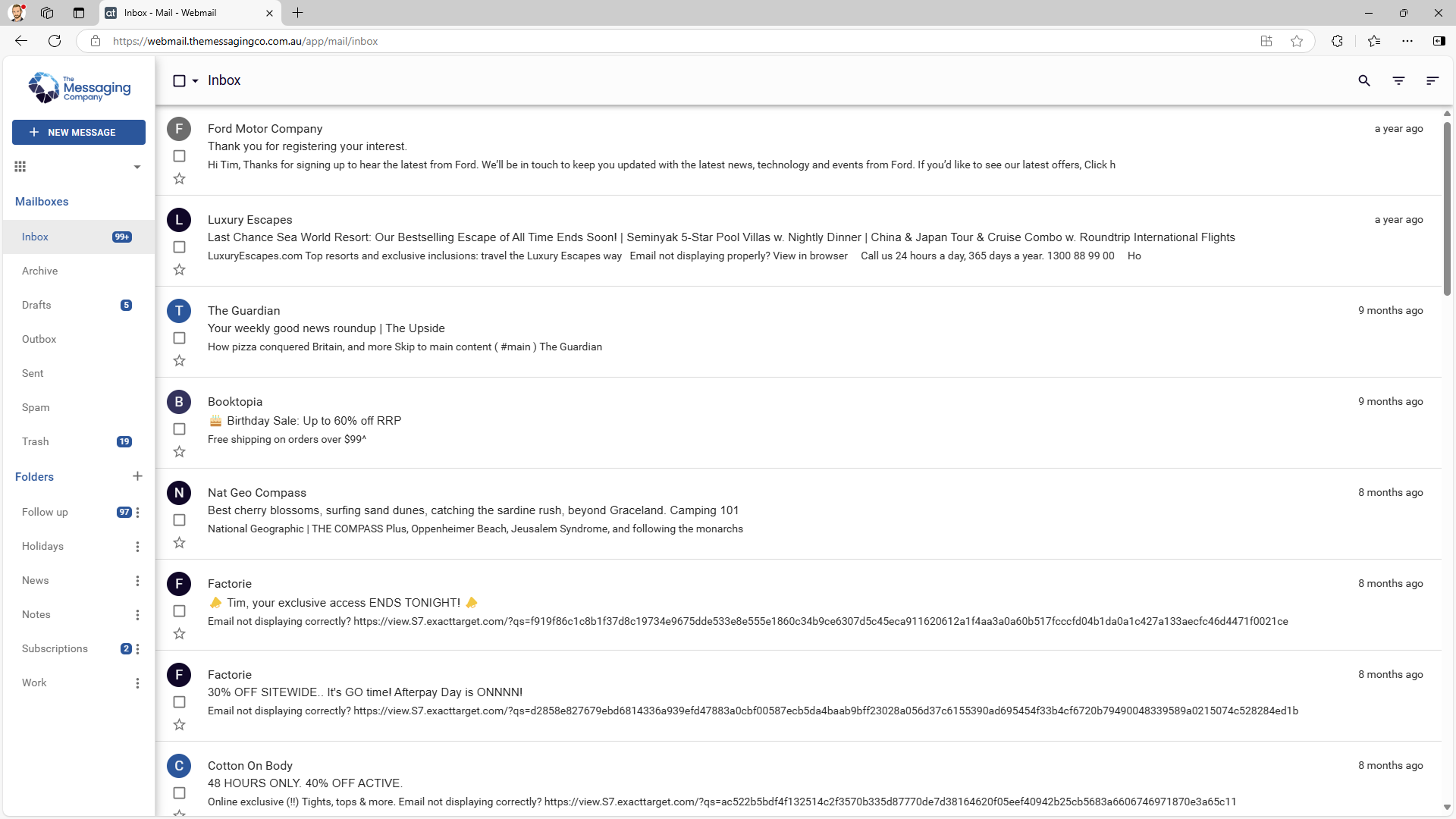Viewport: 1456px width, 819px height.
Task: Refresh the browser page
Action: 55,41
